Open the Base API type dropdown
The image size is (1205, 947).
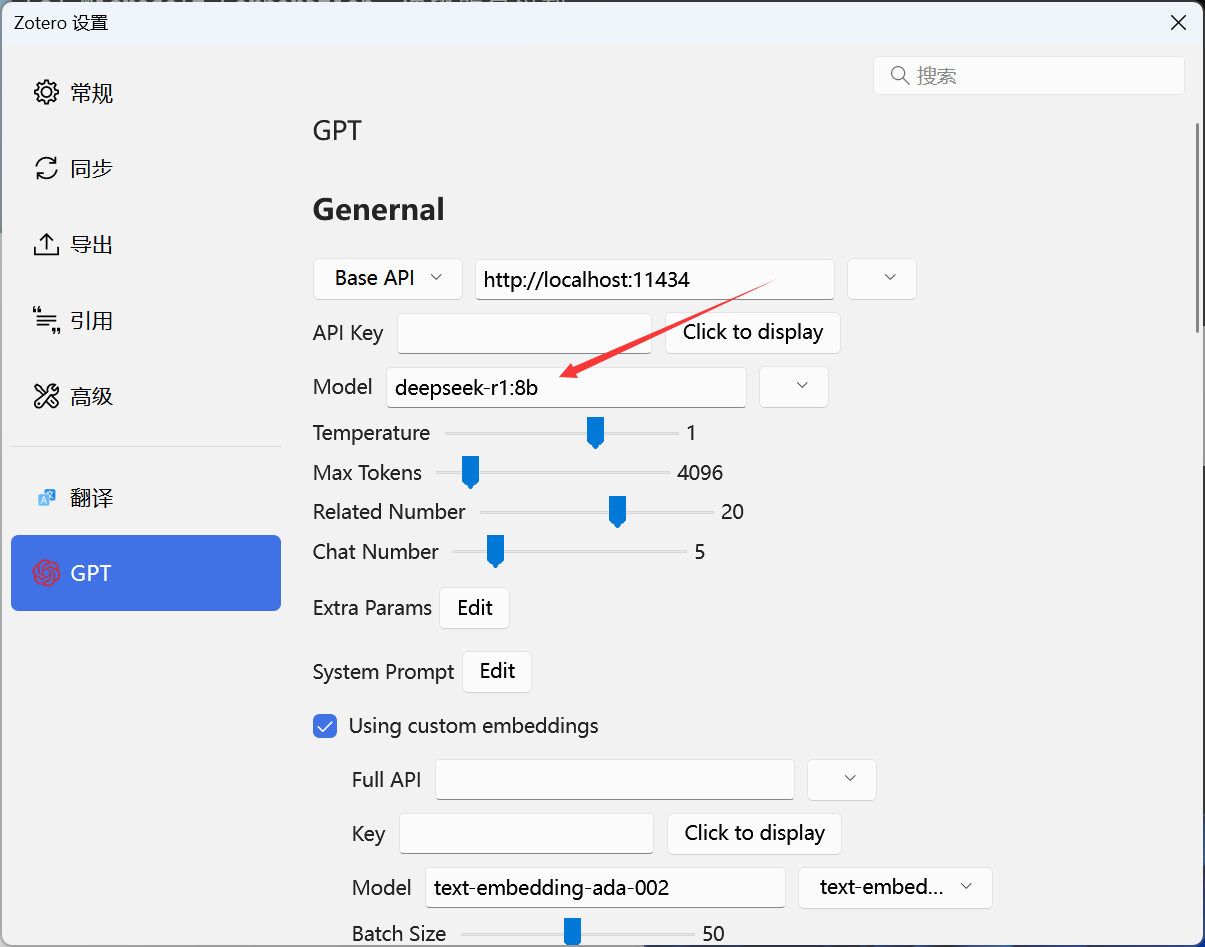388,279
